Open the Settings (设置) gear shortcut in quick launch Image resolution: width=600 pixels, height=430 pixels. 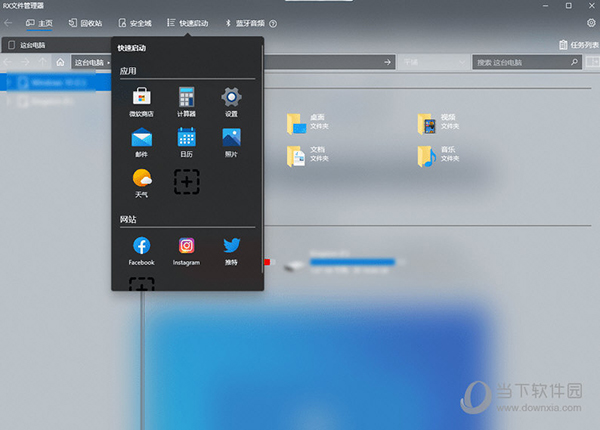231,102
